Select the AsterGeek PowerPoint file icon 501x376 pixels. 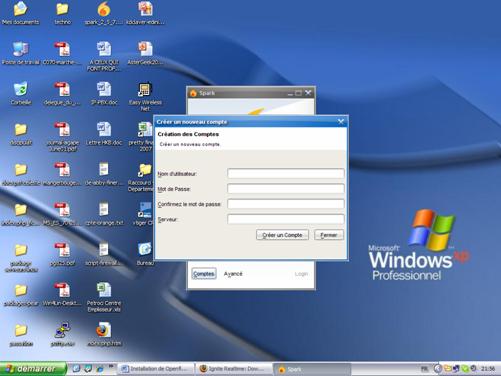point(145,53)
